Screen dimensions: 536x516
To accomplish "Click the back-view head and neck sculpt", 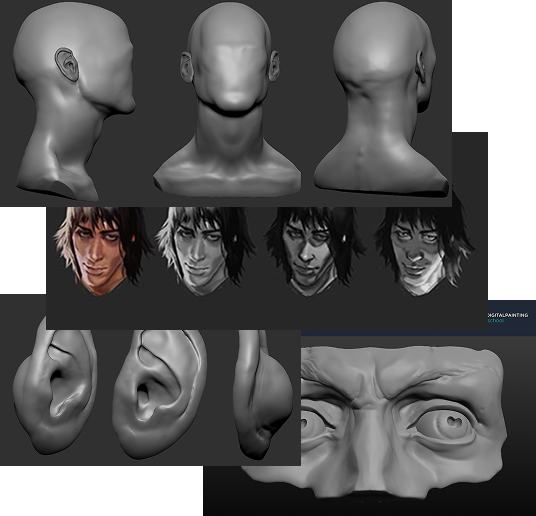I will point(382,101).
